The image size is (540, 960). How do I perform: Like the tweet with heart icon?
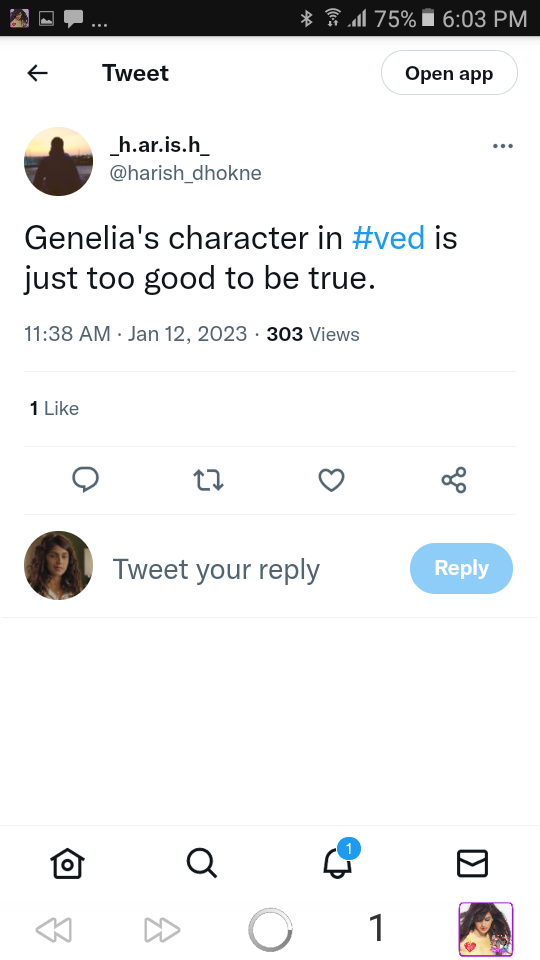point(331,480)
